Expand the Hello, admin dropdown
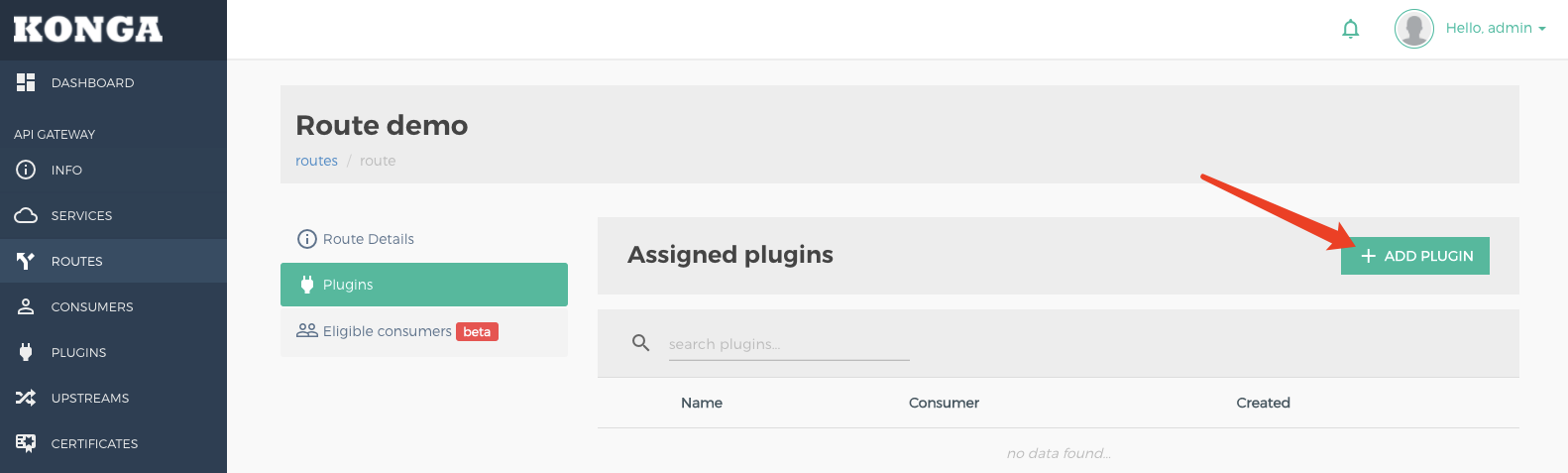The image size is (1568, 473). click(x=1496, y=28)
